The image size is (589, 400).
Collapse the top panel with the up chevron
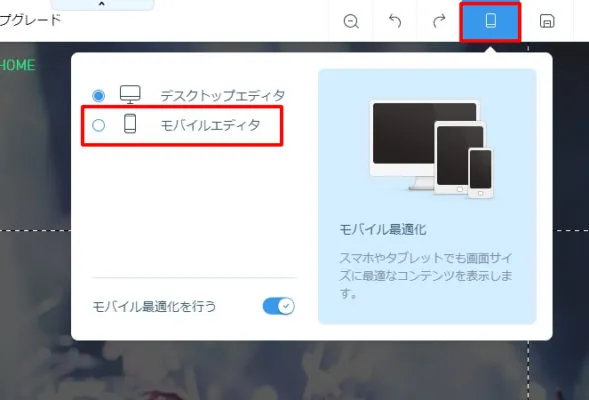coord(101,4)
